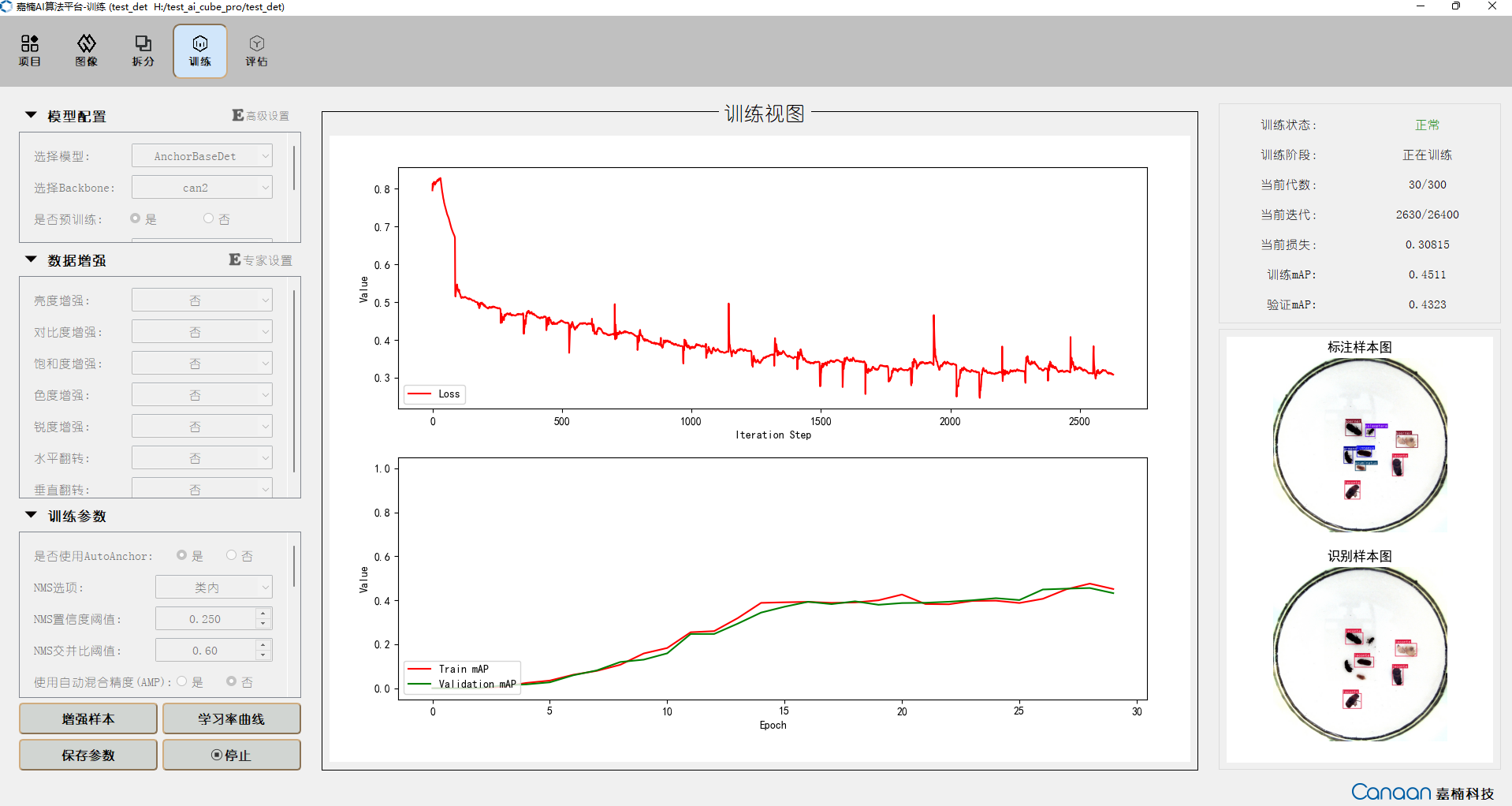Collapse the 训练参数 section triangle
Image resolution: width=1512 pixels, height=806 pixels.
[x=31, y=515]
